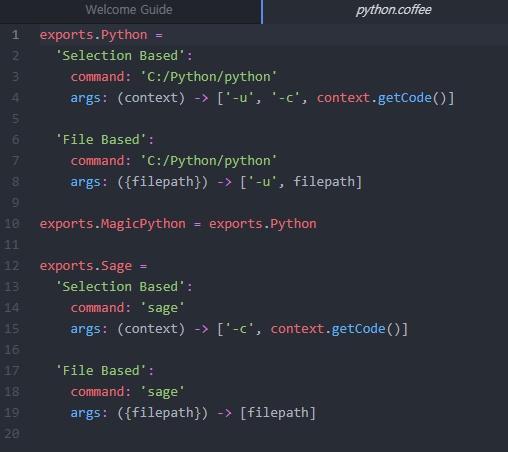Click 'C:/Python/python' string on line 7

(208, 161)
